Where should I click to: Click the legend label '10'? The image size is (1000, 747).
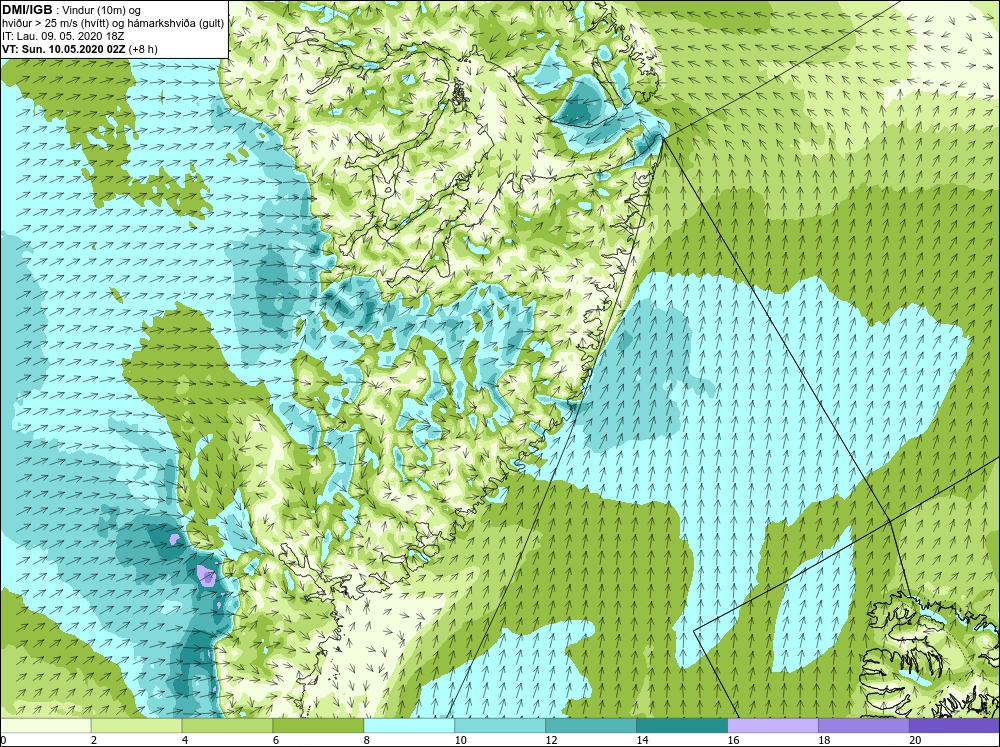pos(460,740)
